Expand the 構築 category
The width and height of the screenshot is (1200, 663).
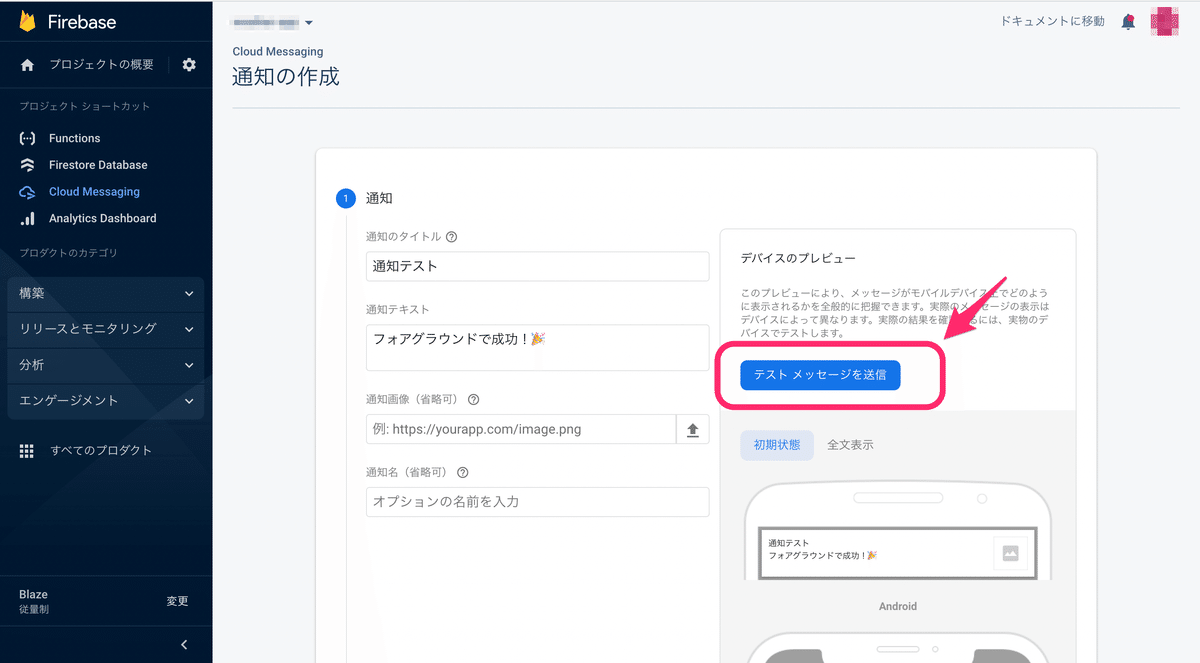(x=105, y=293)
